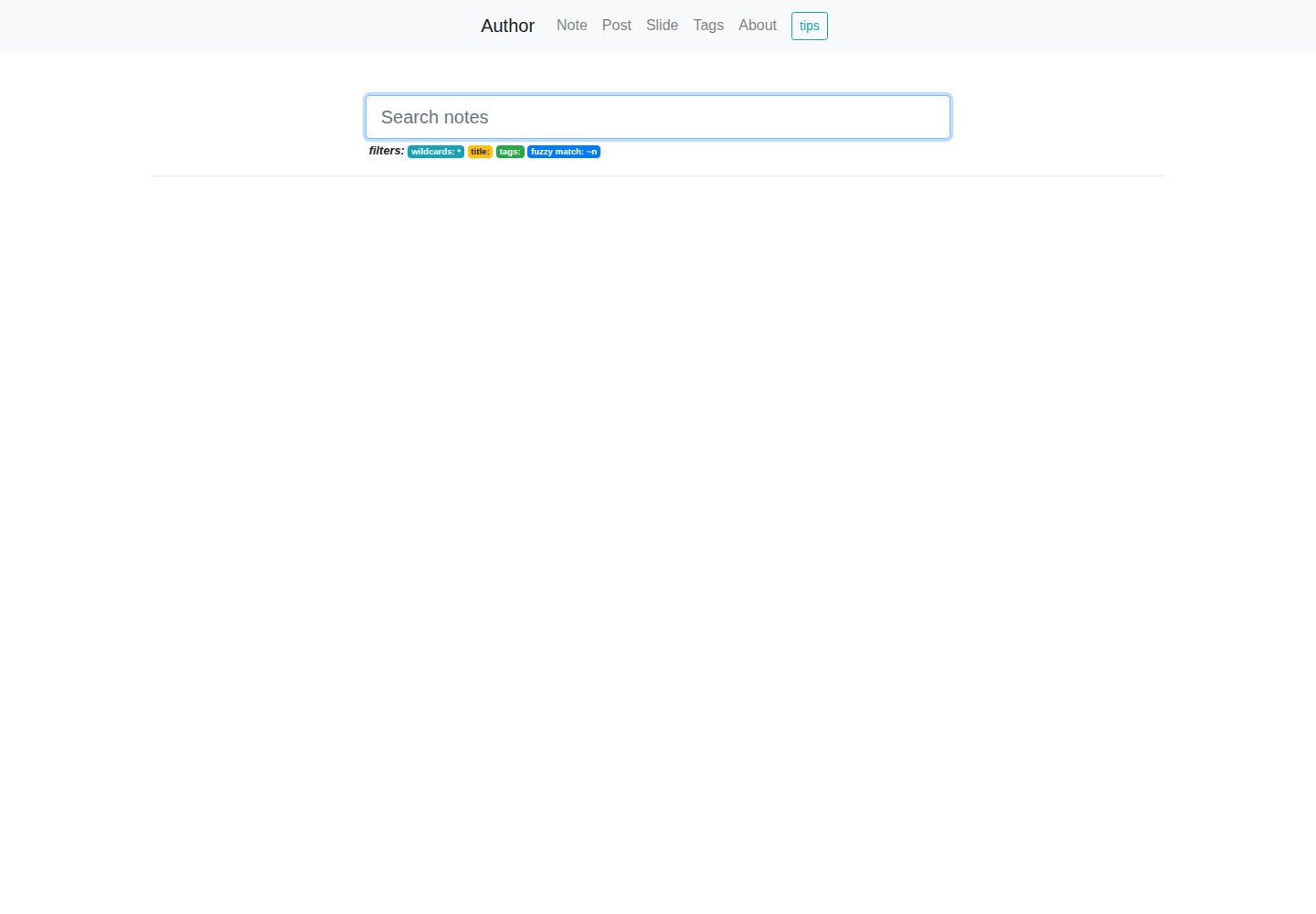Select the title: filter badge
The width and height of the screenshot is (1316, 914).
[x=481, y=152]
